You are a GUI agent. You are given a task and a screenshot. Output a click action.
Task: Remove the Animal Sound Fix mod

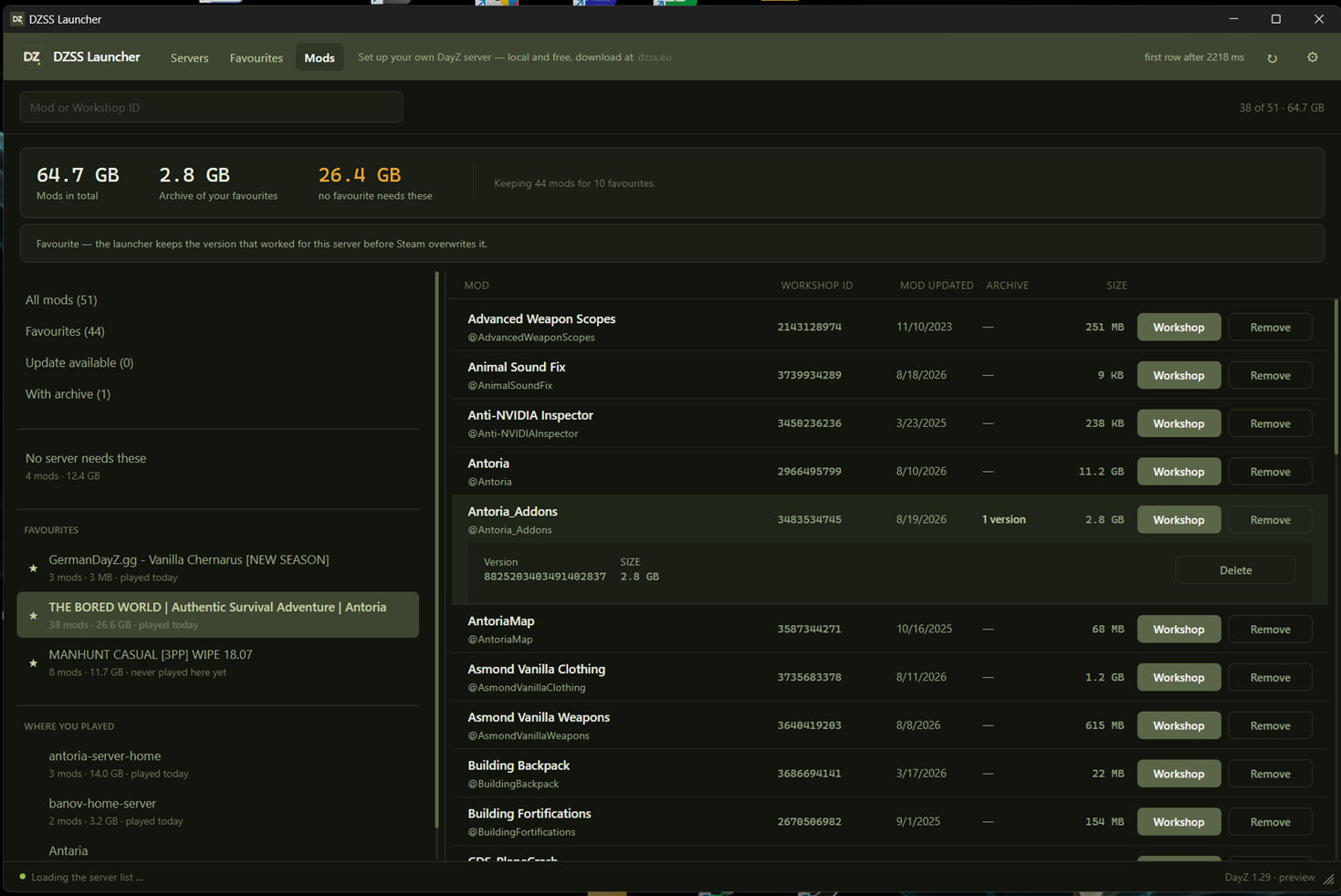[1270, 375]
